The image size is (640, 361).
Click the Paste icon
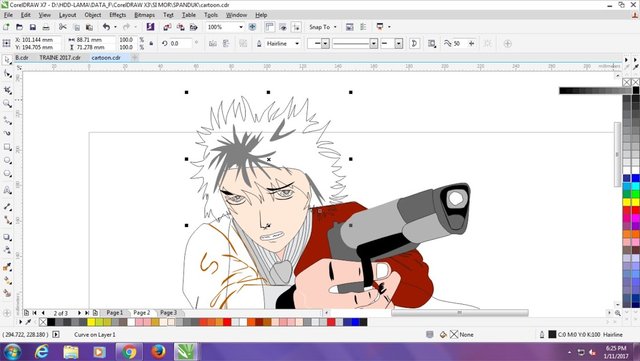click(89, 27)
